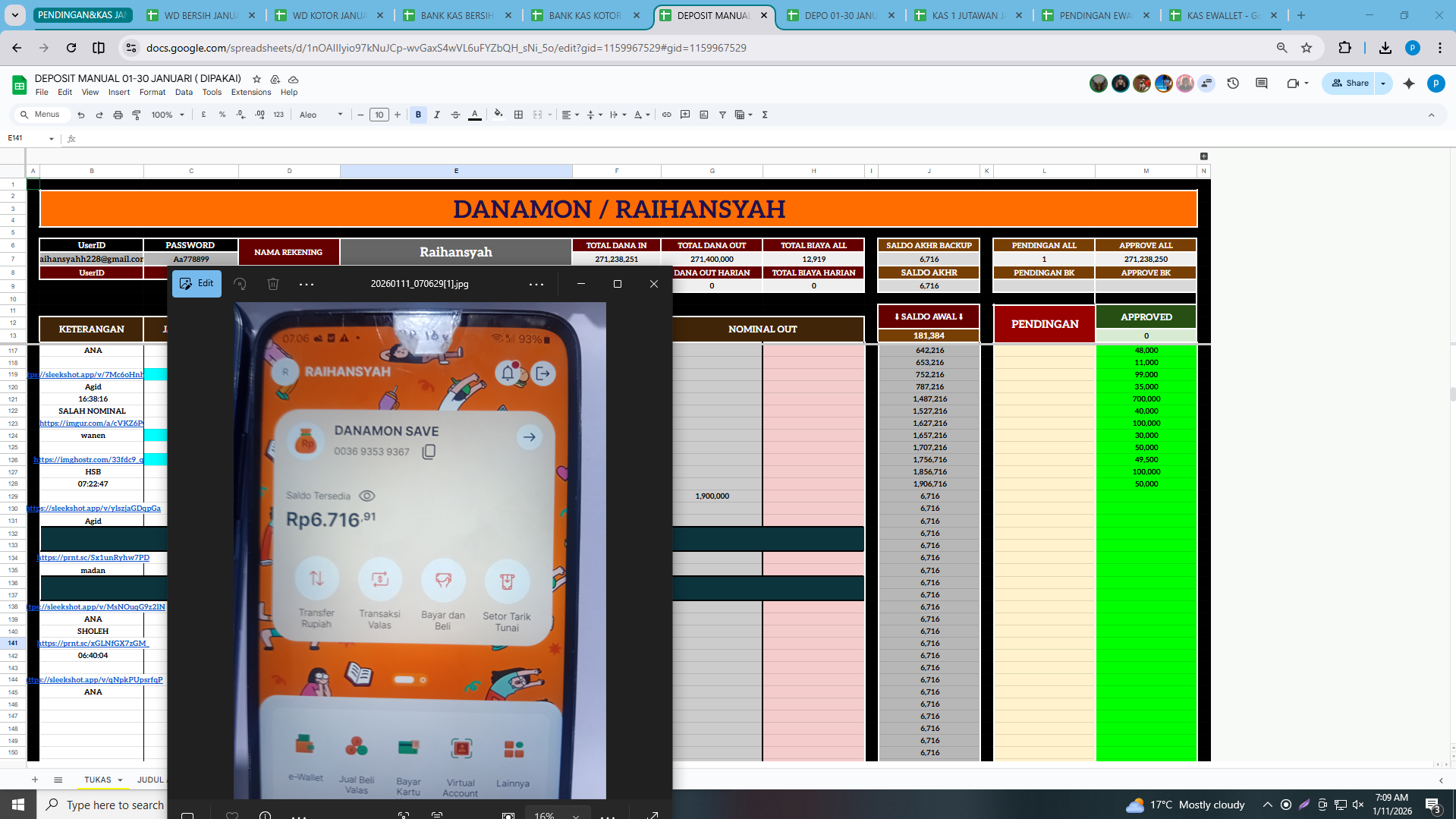Open the text color picker

tap(475, 115)
